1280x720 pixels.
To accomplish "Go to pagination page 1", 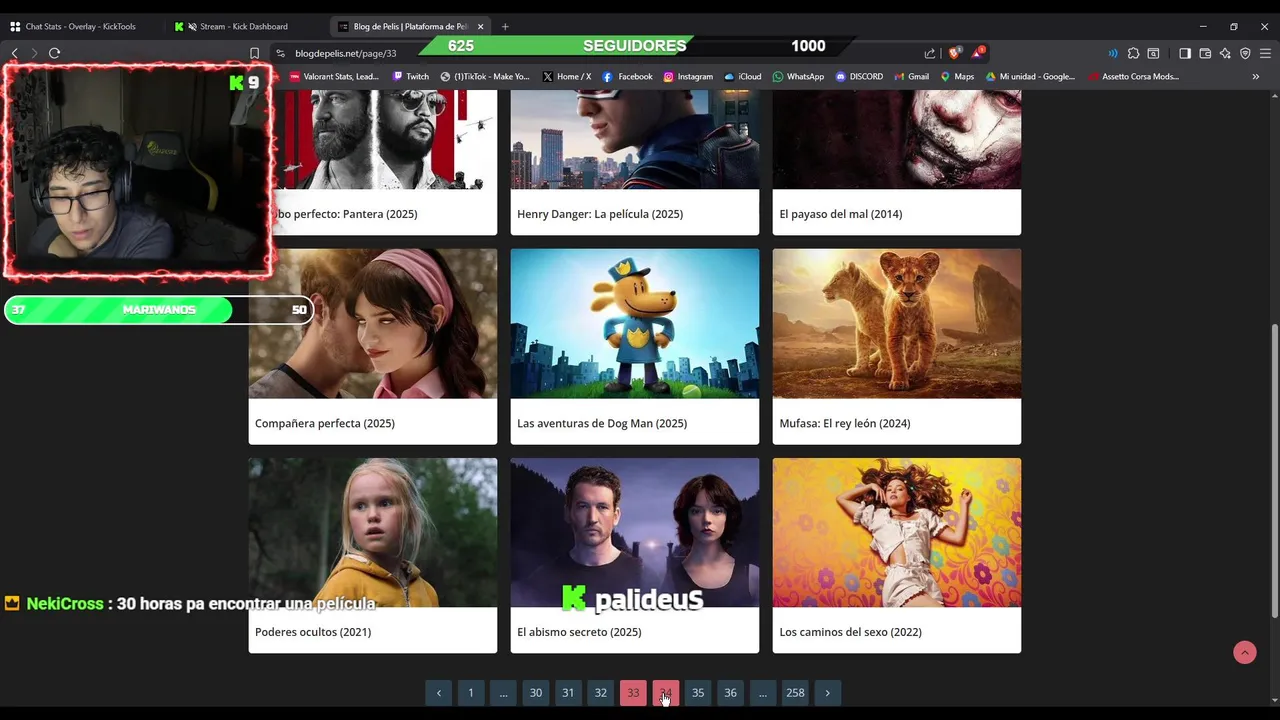I will 471,693.
